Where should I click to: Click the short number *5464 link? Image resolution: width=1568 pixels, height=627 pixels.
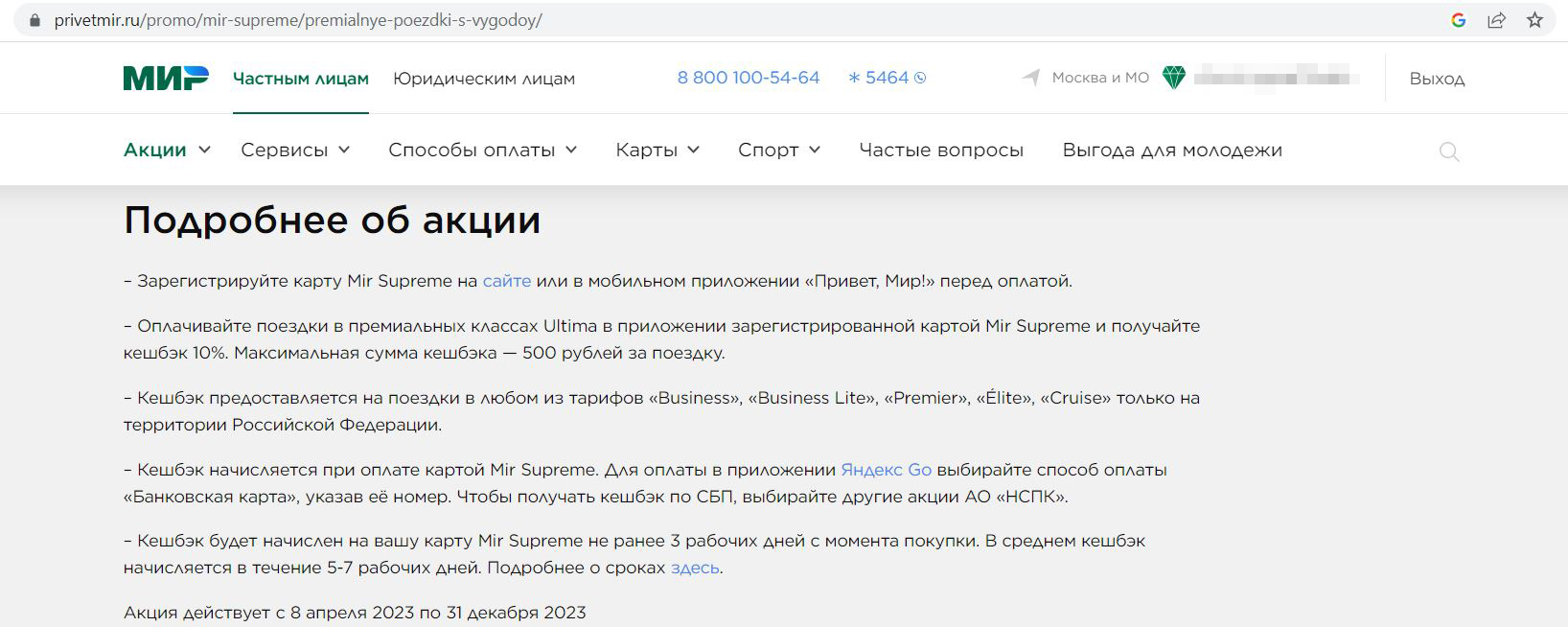point(880,78)
